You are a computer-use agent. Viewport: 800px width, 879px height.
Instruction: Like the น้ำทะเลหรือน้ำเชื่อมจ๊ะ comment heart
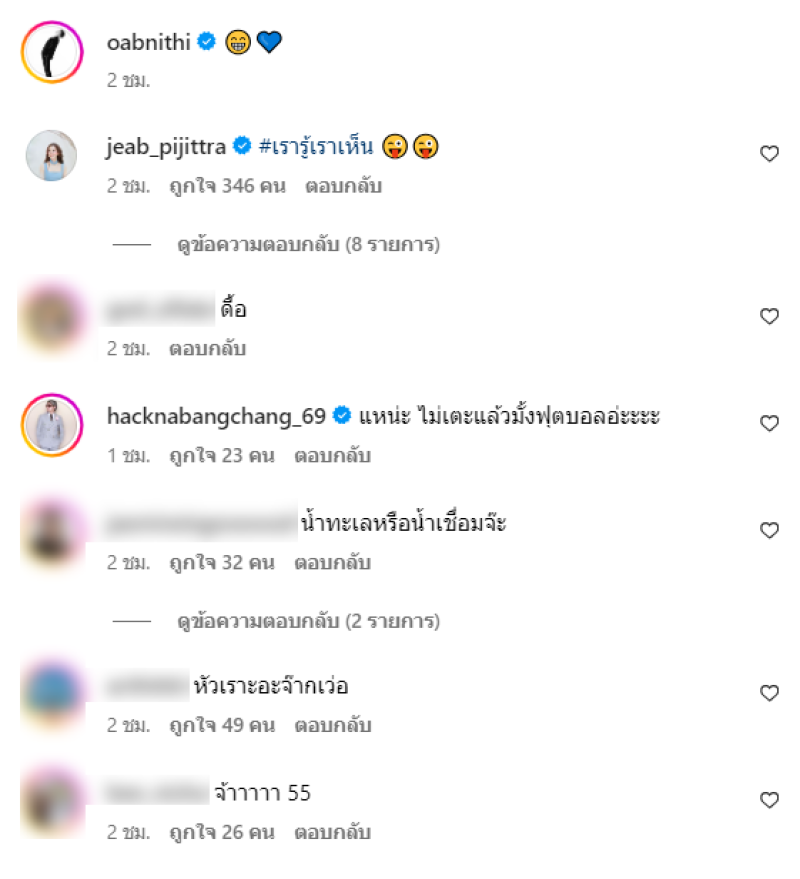click(769, 530)
